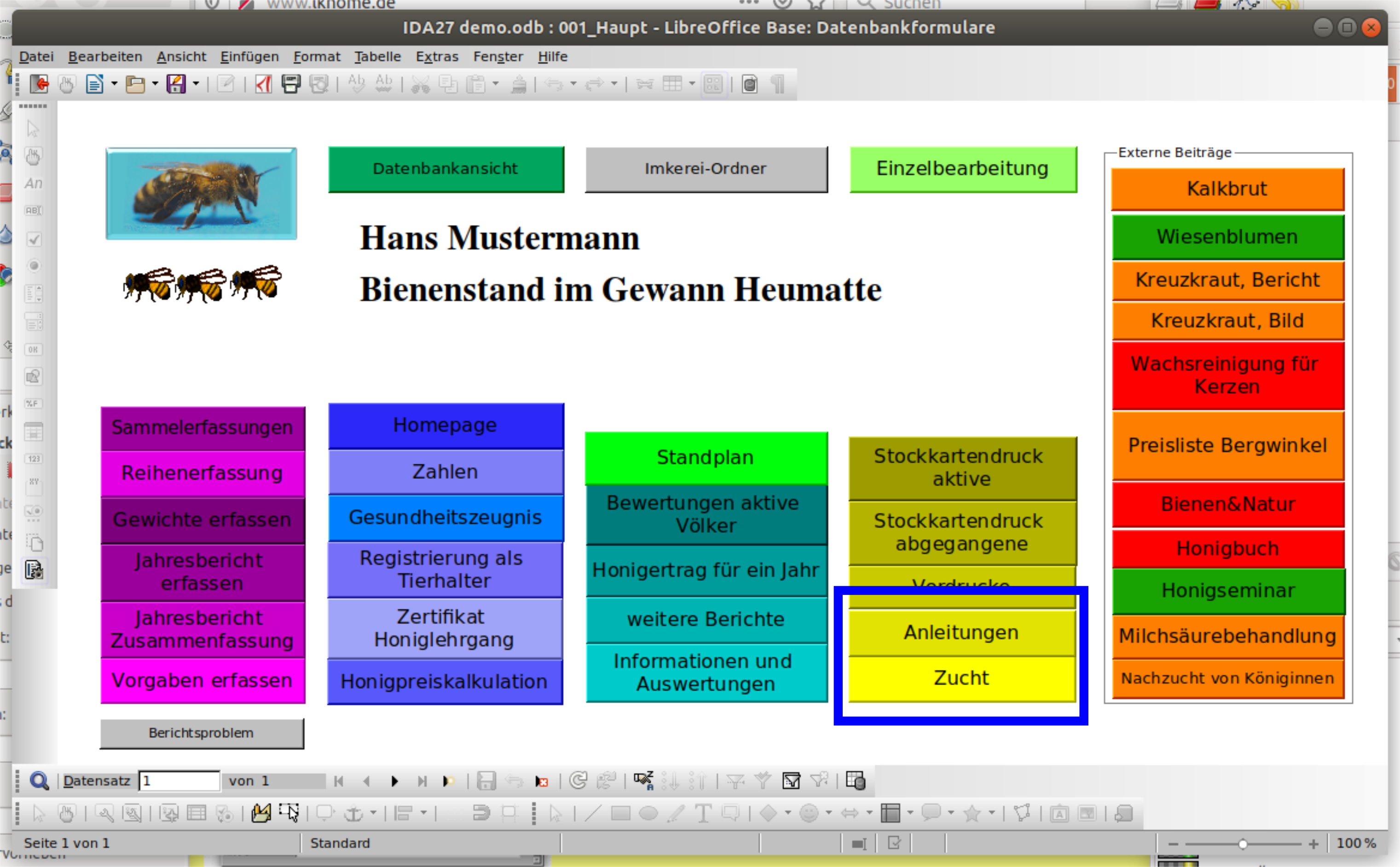Open the Datei menu
This screenshot has height=867, width=1400.
click(x=36, y=57)
